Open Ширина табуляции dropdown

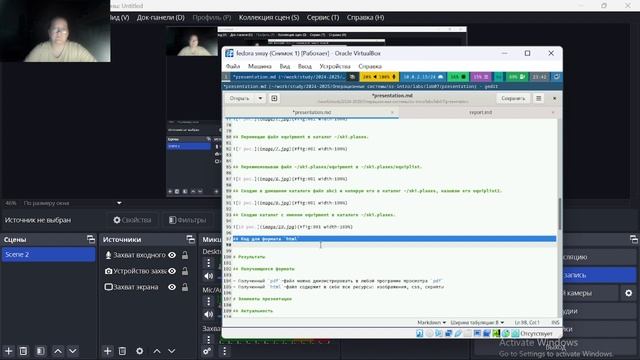pyautogui.click(x=477, y=322)
